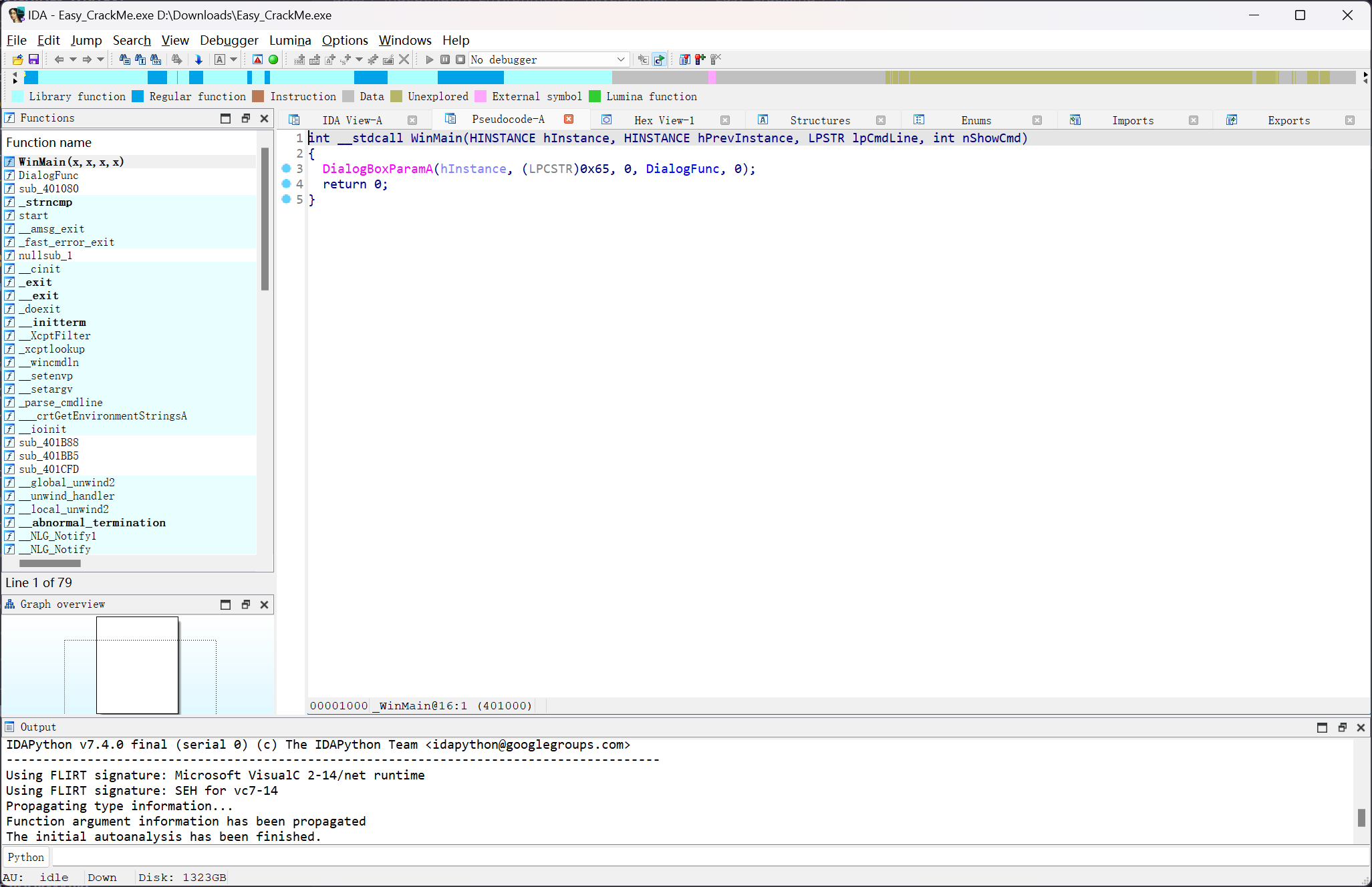This screenshot has height=887, width=1372.
Task: Switch to the IDA View-A tab
Action: tap(352, 120)
